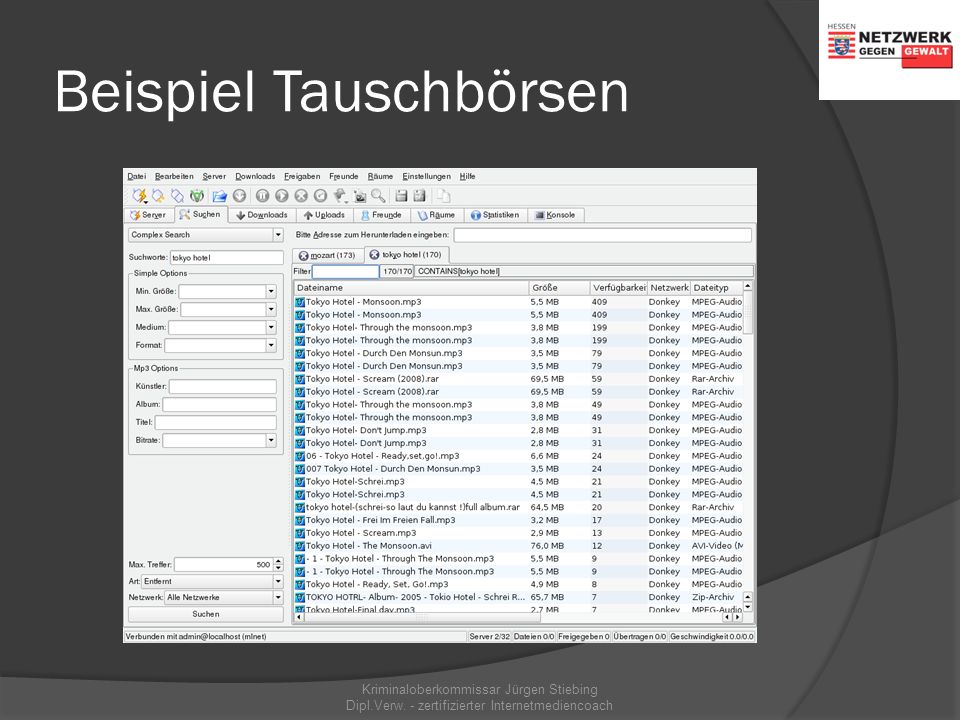Click the Titel input field

[216, 423]
